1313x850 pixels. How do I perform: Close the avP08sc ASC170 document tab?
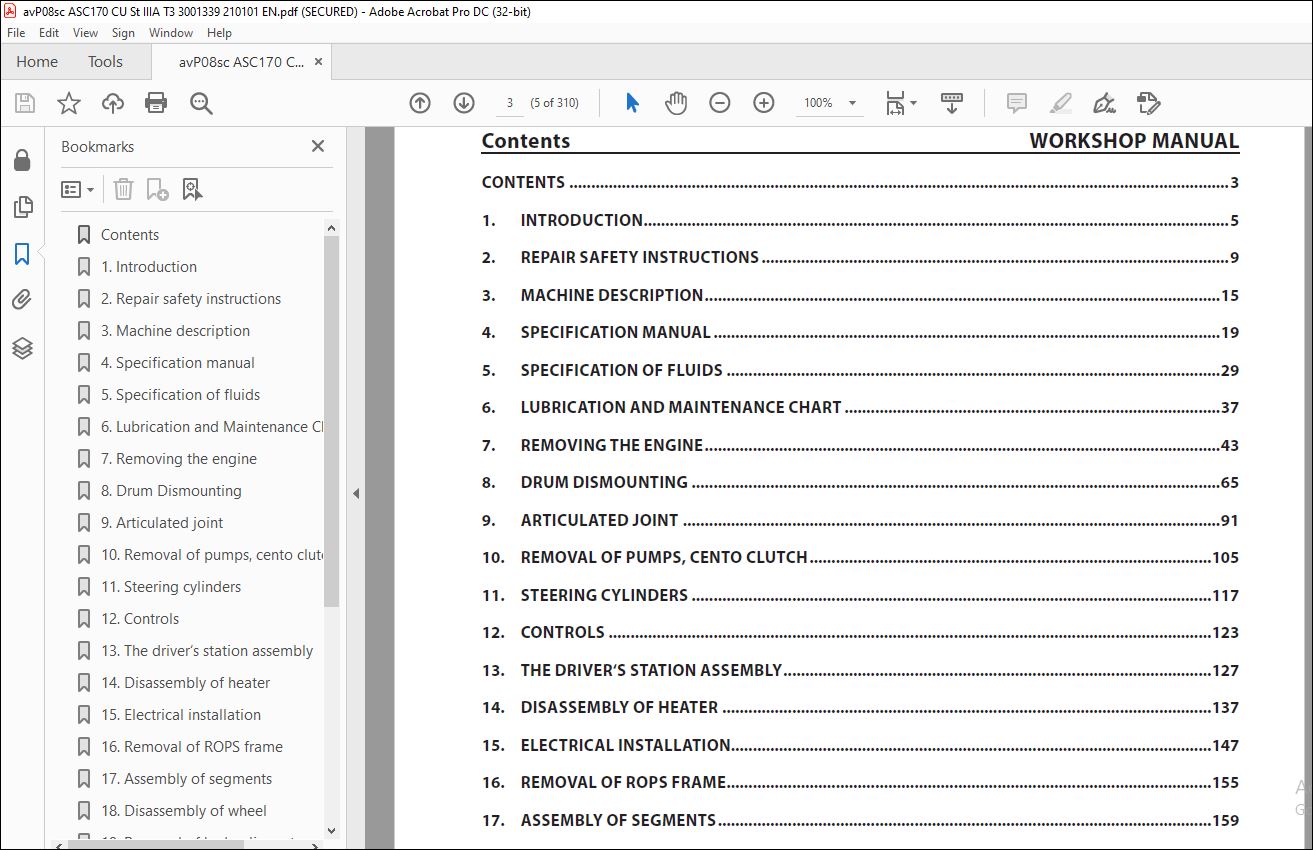click(318, 62)
